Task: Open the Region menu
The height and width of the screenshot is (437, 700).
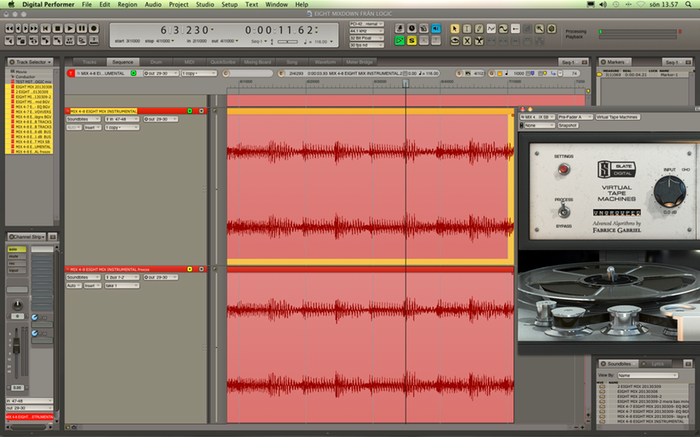Action: pos(127,4)
